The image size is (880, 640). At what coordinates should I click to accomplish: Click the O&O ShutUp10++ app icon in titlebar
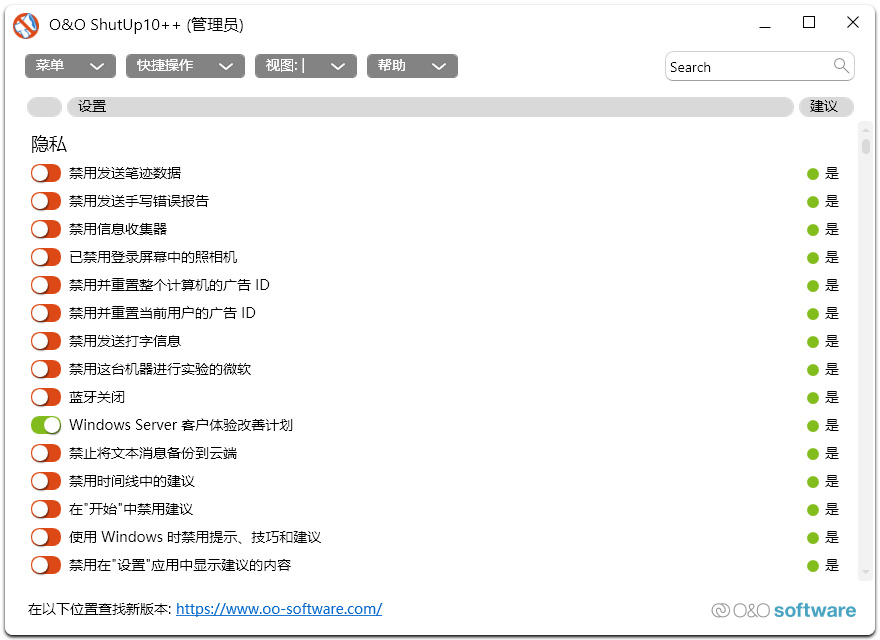pyautogui.click(x=25, y=25)
